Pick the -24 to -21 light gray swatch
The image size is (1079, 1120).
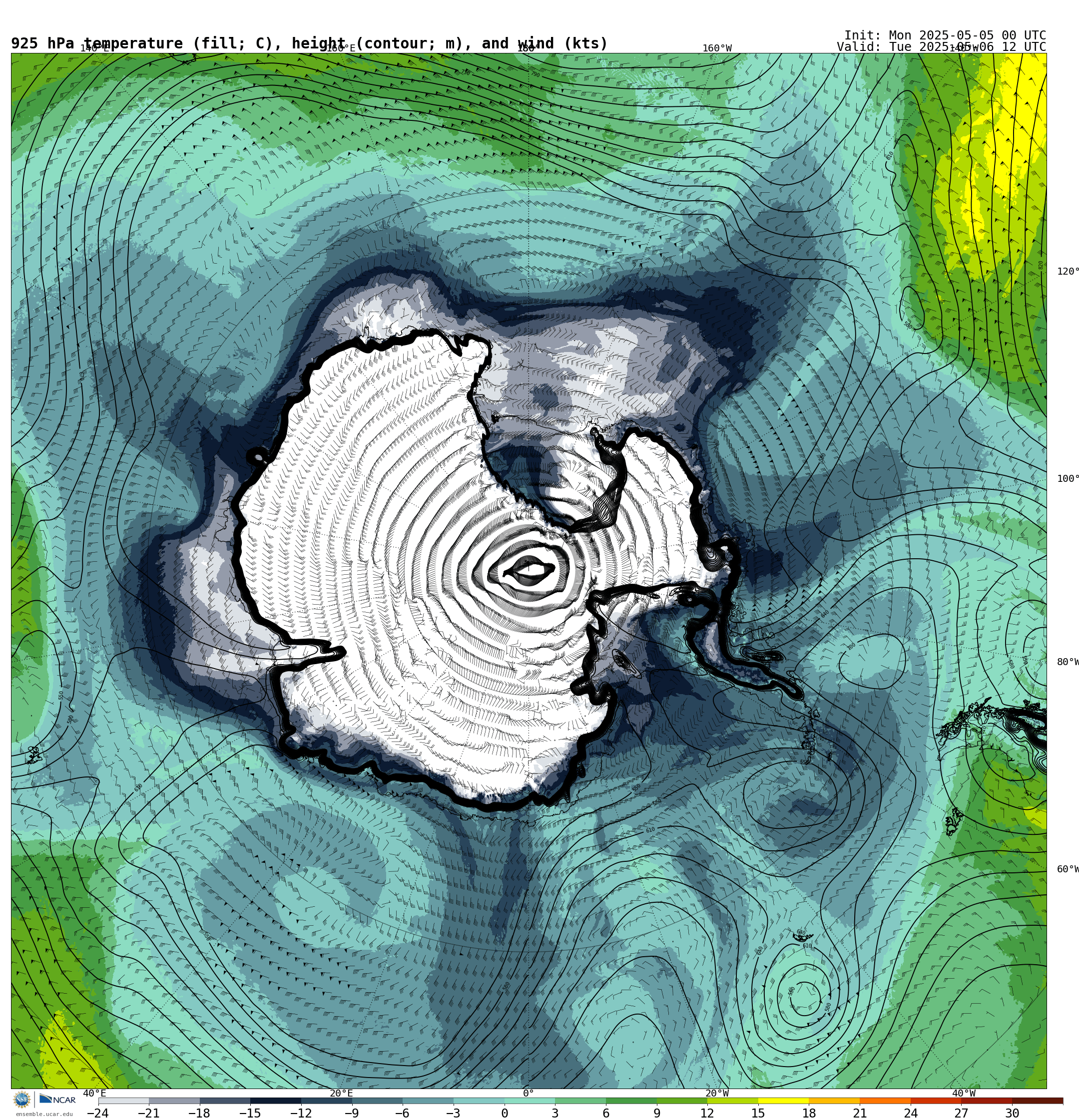tap(123, 1101)
